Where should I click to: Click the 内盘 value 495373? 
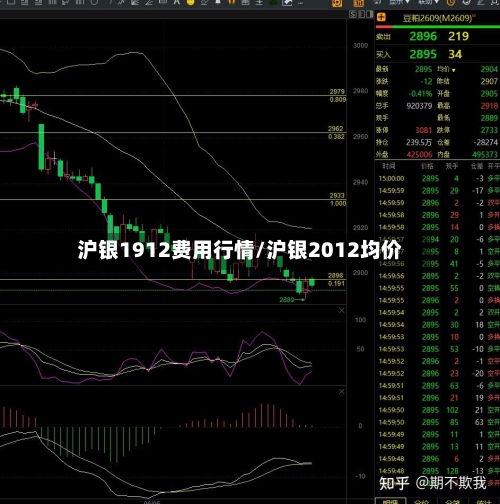click(x=485, y=155)
